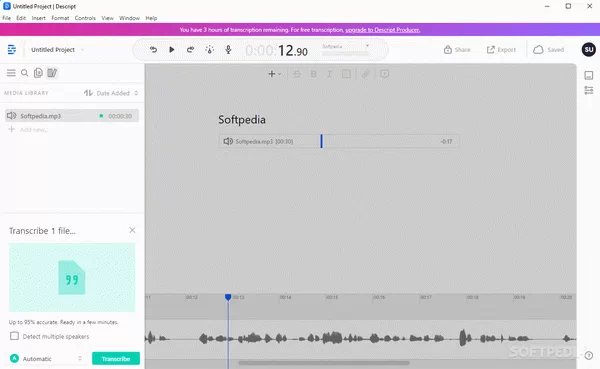This screenshot has height=369, width=600.
Task: Open the hamburger menu icon in the sidebar
Action: pyautogui.click(x=11, y=73)
